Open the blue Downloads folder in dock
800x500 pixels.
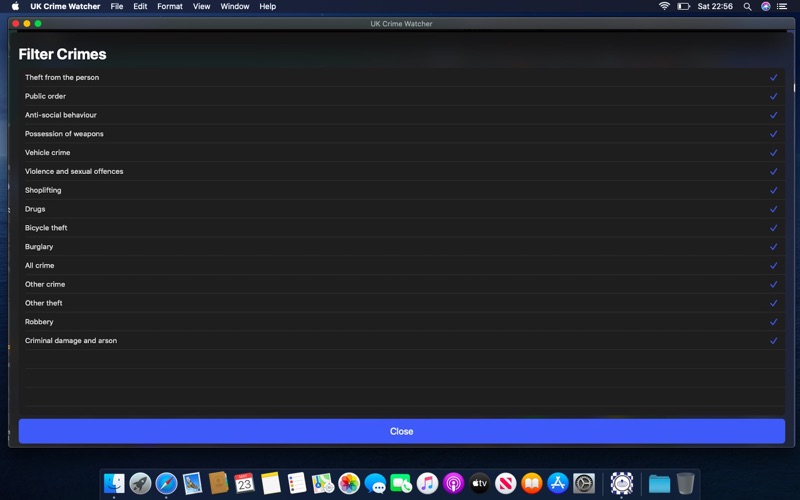659,483
